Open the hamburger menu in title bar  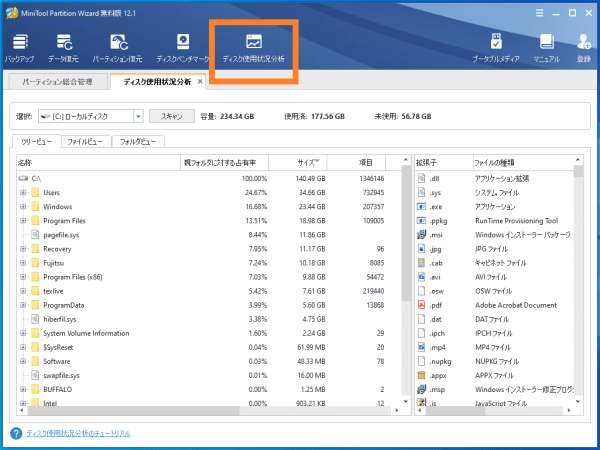click(540, 13)
